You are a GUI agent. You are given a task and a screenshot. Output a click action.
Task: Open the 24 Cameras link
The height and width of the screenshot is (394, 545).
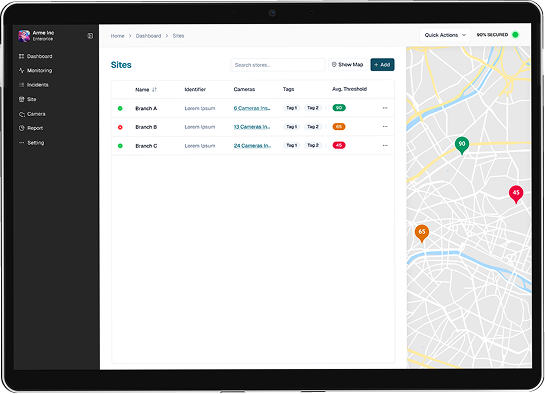click(x=252, y=146)
